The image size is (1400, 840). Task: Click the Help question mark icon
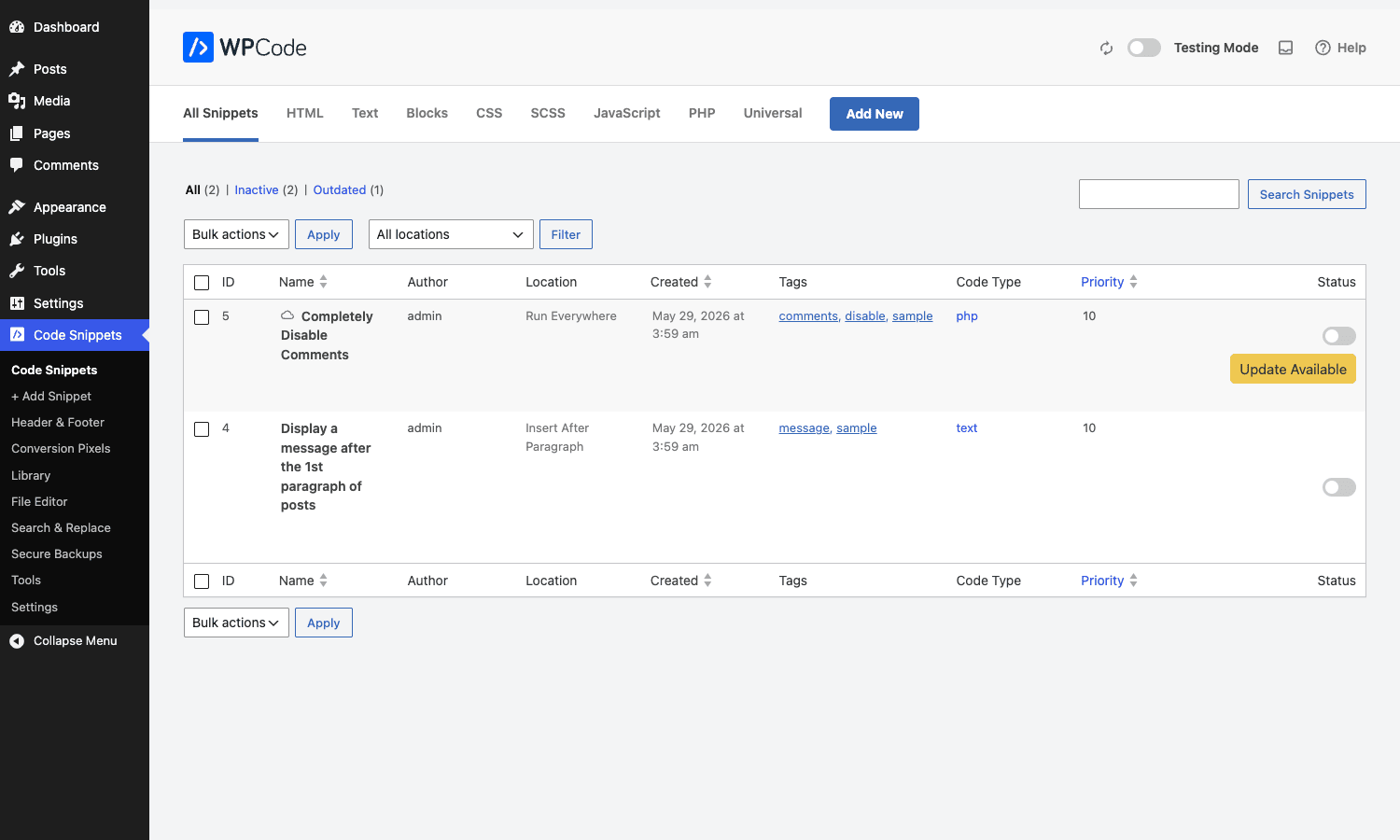coord(1323,48)
